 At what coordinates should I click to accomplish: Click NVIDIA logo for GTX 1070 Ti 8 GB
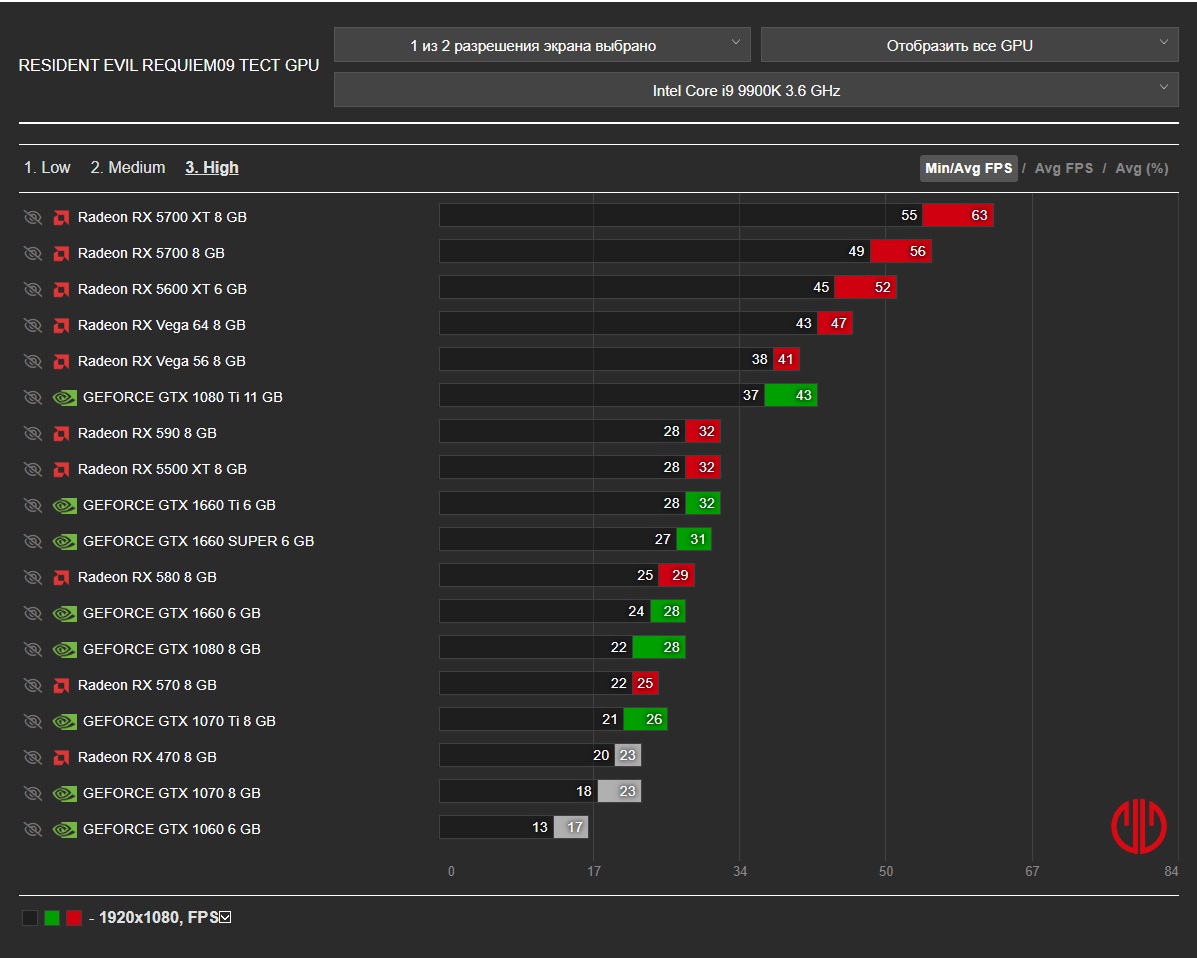coord(65,721)
